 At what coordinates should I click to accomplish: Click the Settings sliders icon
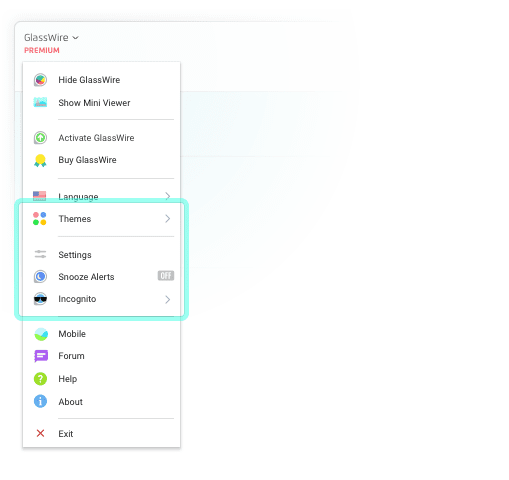40,254
